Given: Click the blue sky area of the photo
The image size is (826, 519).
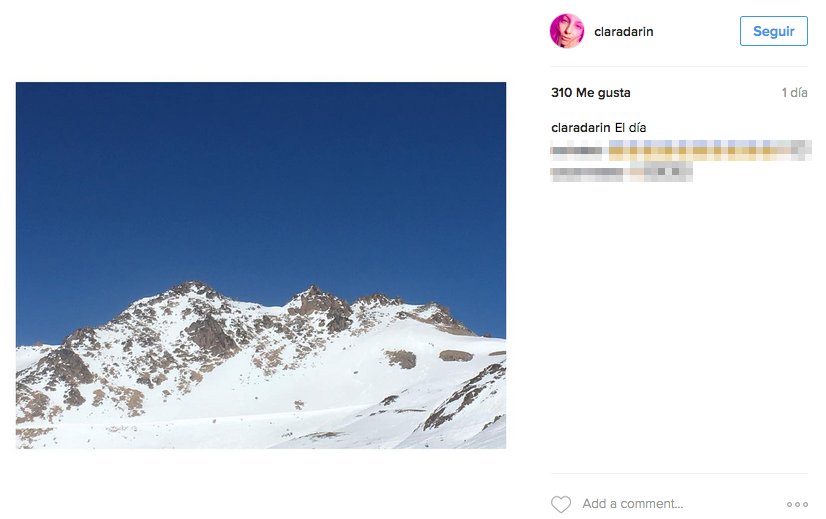Looking at the screenshot, I should 261,179.
